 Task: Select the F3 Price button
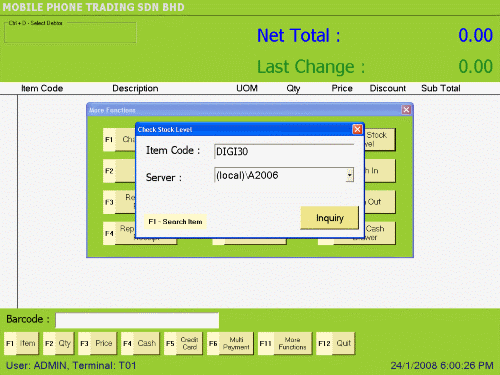pyautogui.click(x=98, y=343)
